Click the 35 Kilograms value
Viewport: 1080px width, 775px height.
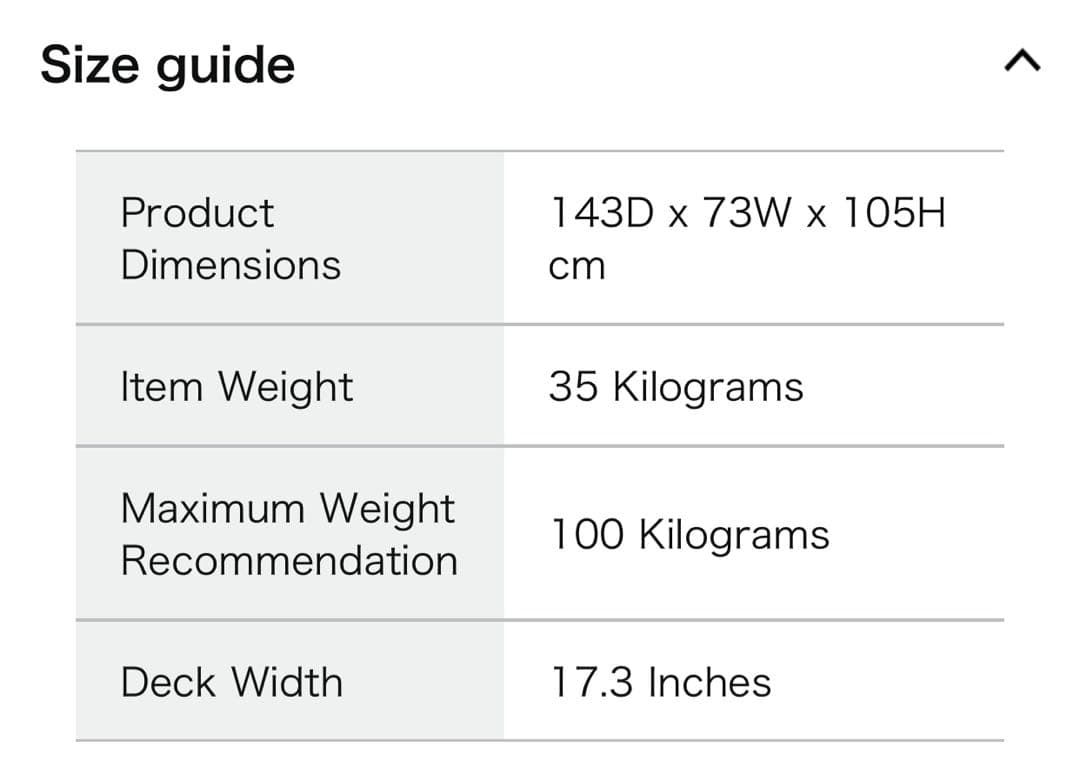[x=676, y=387]
